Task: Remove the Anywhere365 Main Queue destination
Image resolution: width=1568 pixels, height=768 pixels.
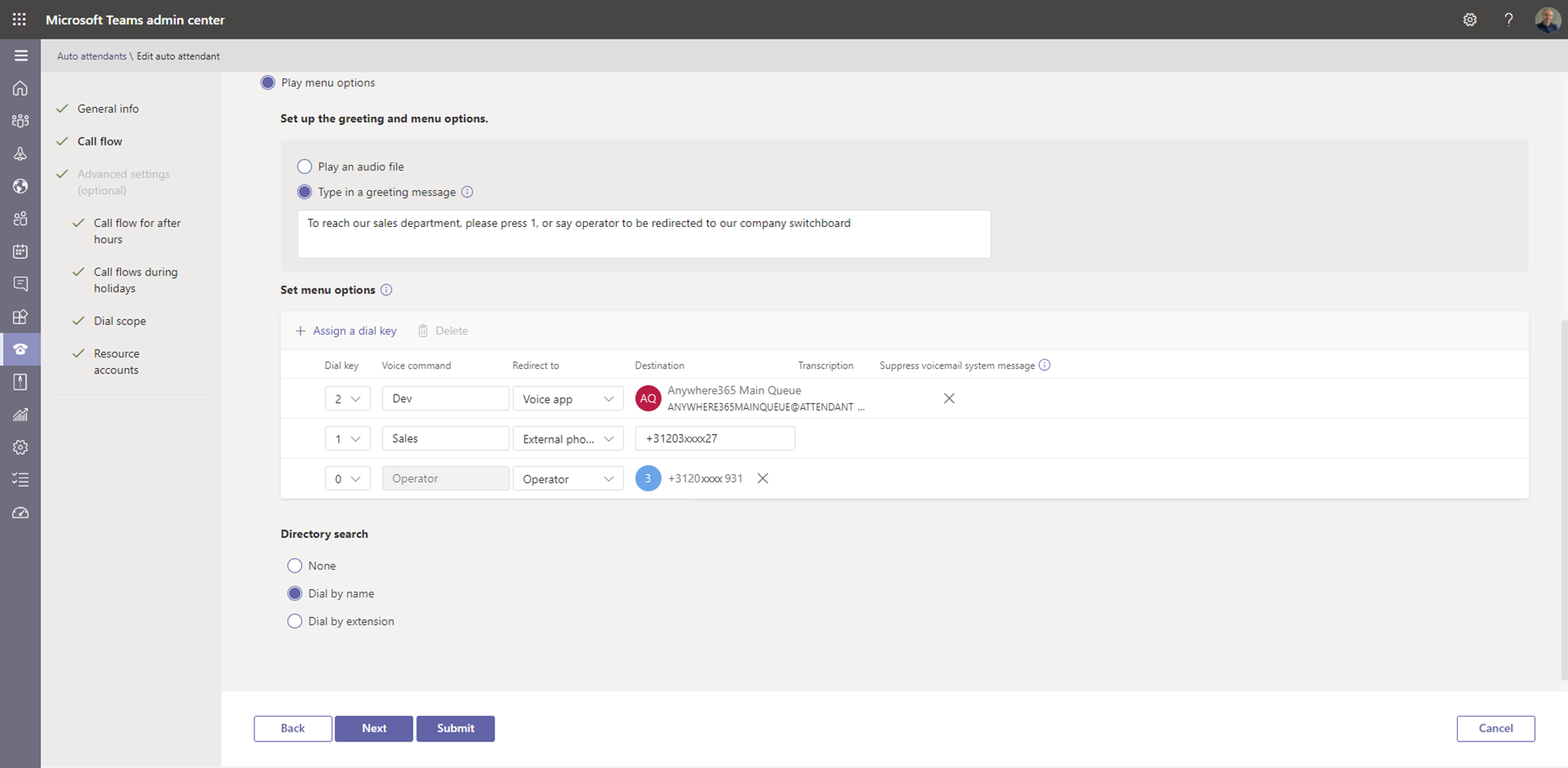Action: [949, 398]
